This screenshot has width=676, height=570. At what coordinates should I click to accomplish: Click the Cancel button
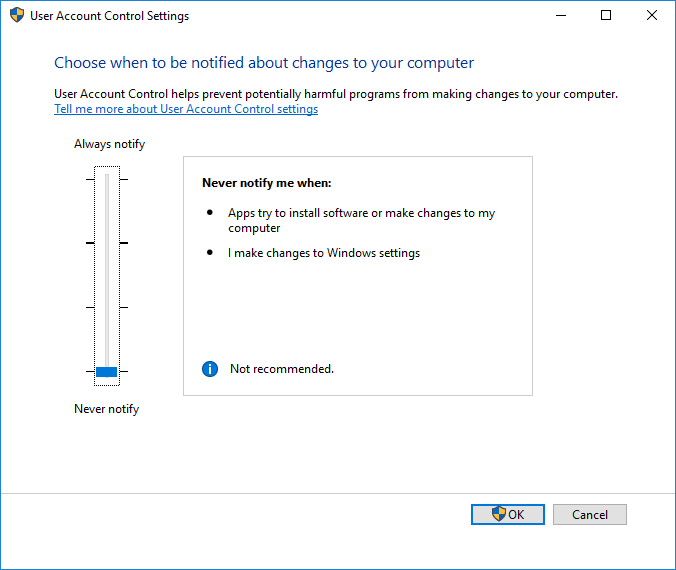coord(589,514)
